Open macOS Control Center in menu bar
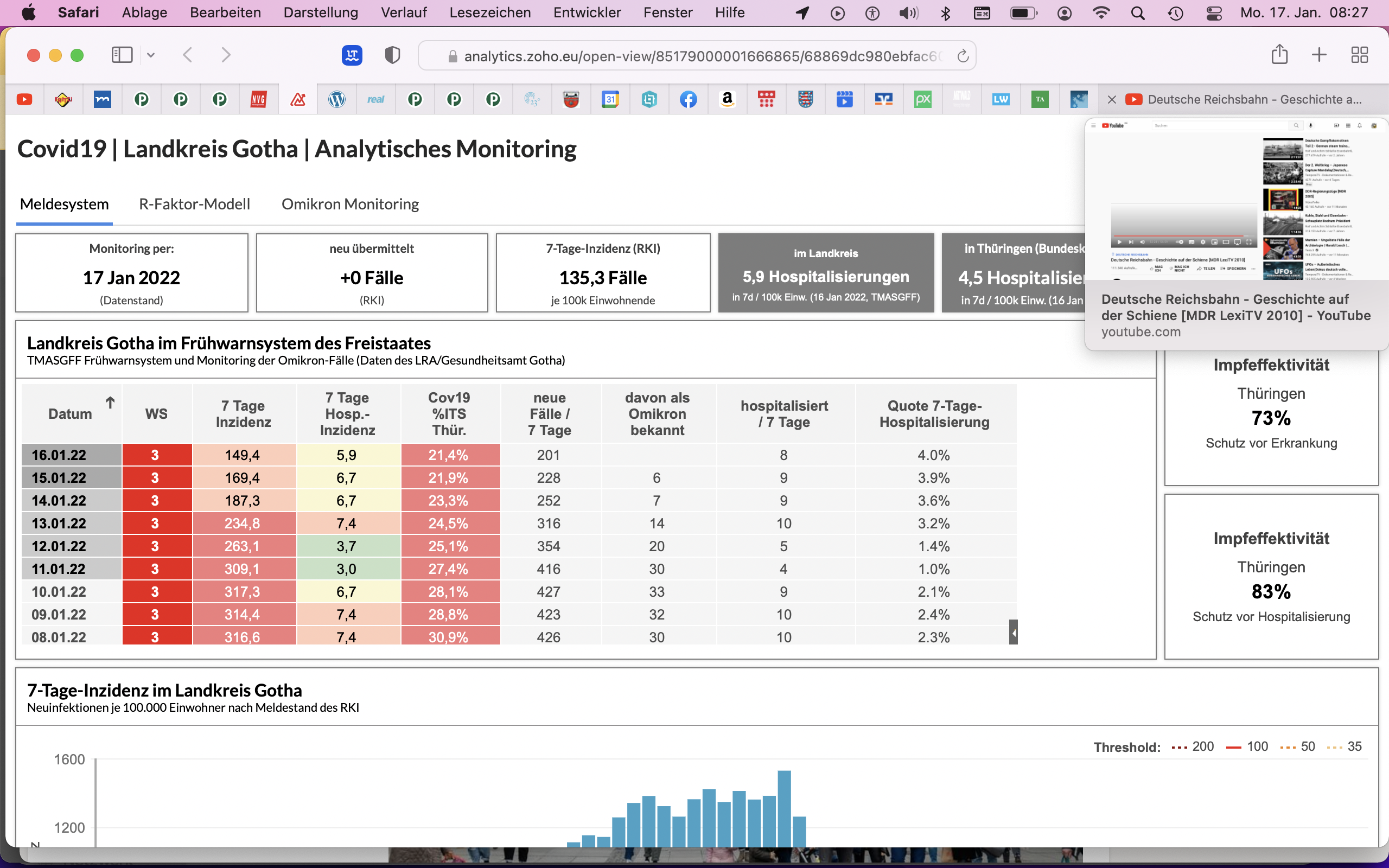This screenshot has height=868, width=1389. (x=1214, y=12)
